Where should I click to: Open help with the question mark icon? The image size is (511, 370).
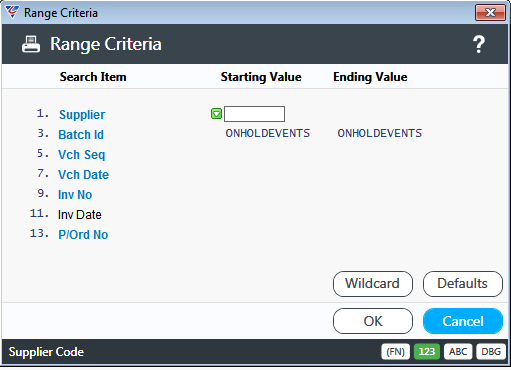[x=479, y=44]
